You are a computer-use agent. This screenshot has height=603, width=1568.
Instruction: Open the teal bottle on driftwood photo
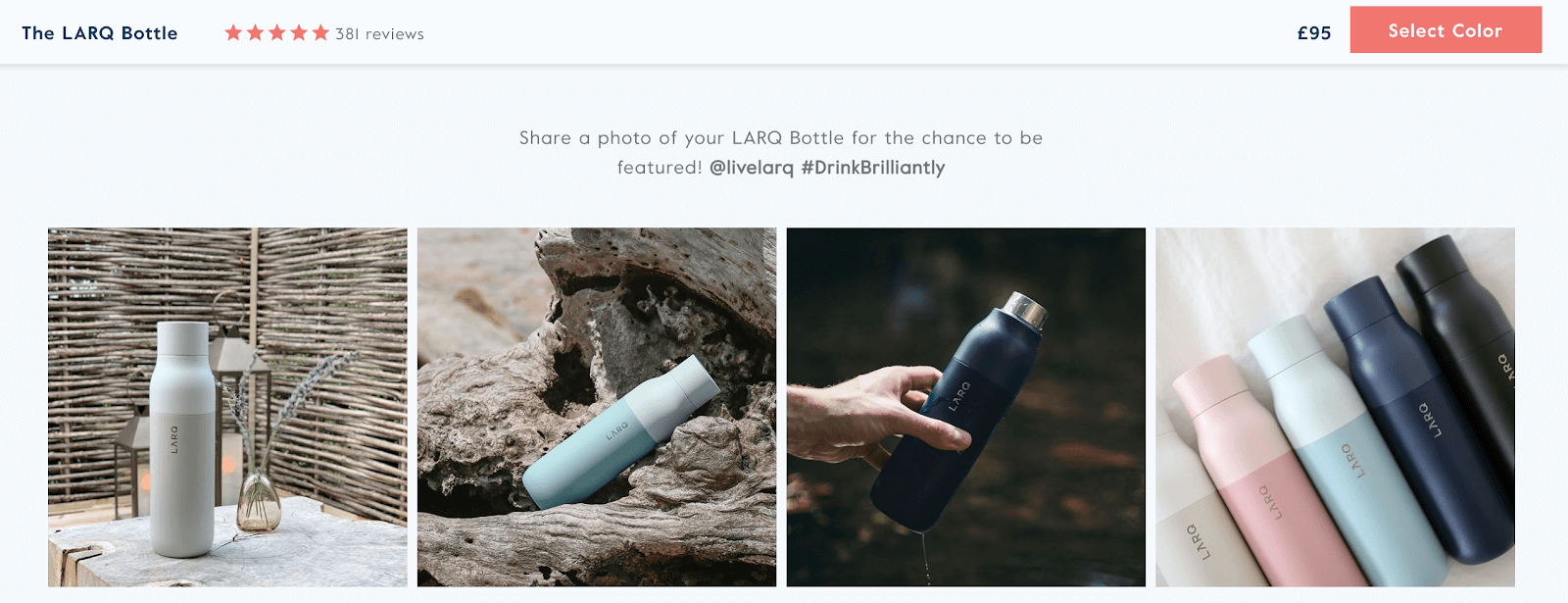point(597,407)
